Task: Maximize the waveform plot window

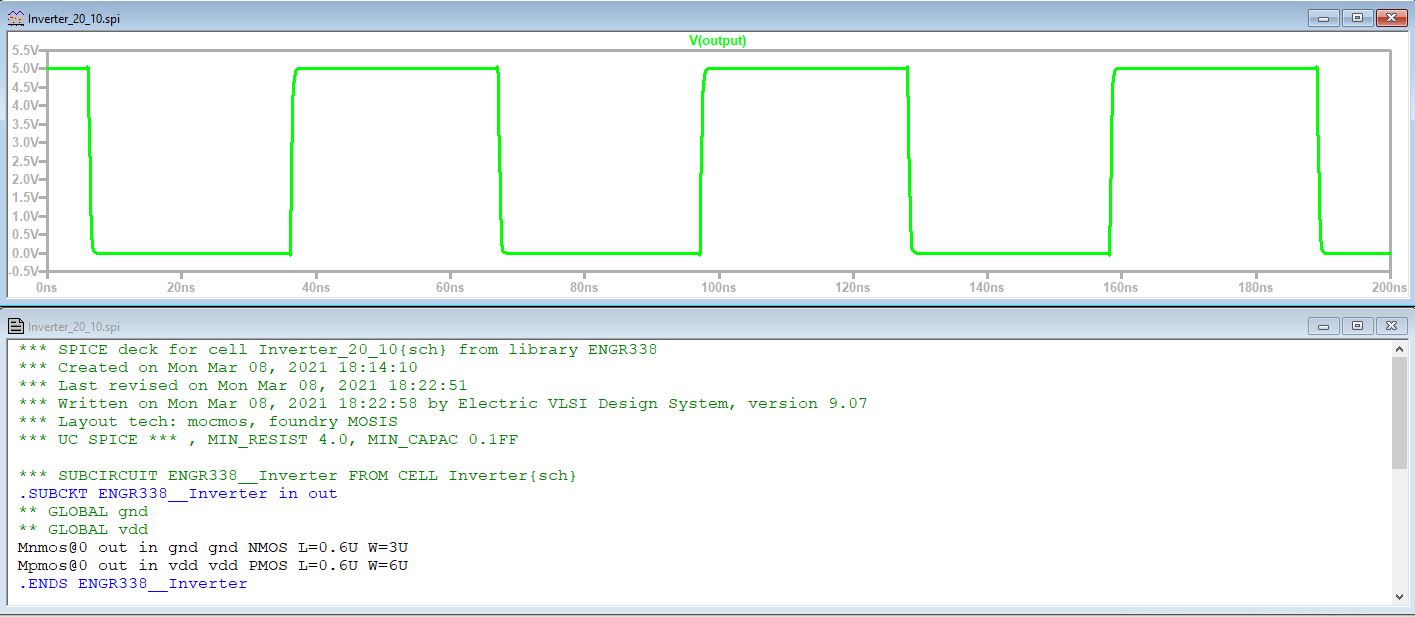Action: pos(1357,18)
